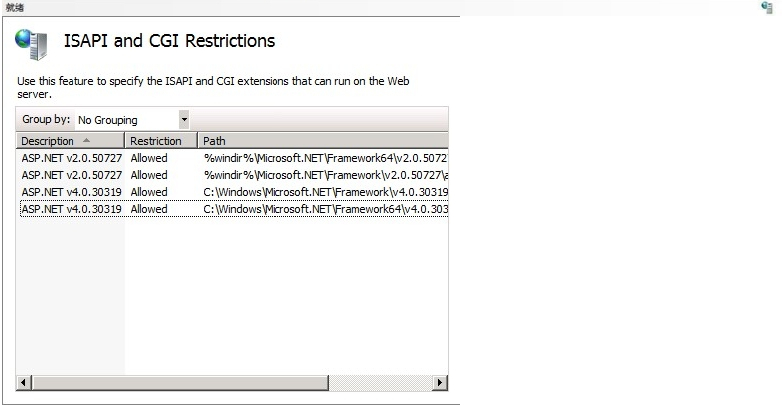
Task: Click Allowed restriction in the third row
Action: coord(149,192)
